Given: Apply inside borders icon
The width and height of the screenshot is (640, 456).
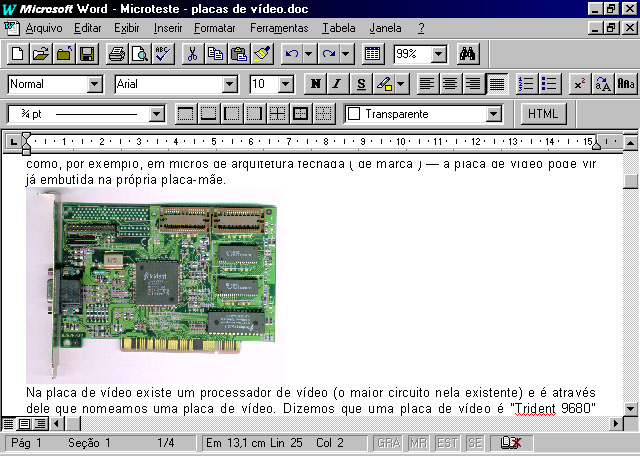Looking at the screenshot, I should pos(278,114).
